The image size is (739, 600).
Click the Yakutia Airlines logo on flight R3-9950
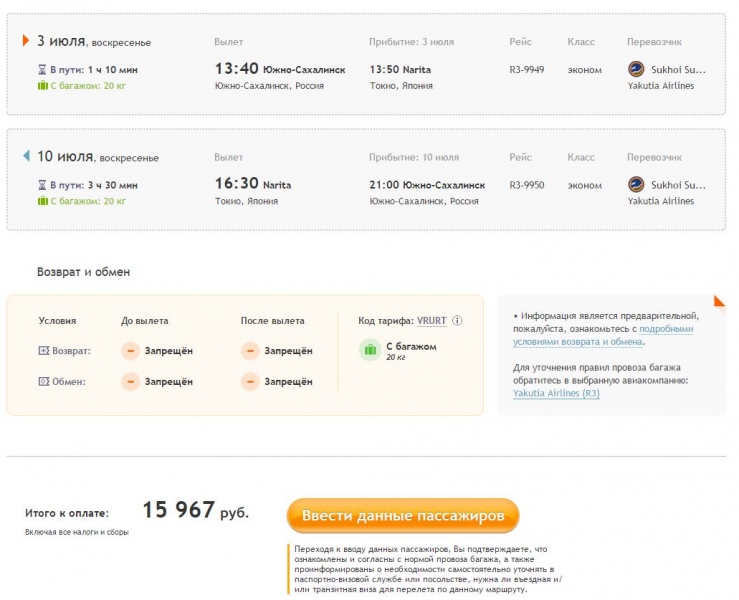636,185
